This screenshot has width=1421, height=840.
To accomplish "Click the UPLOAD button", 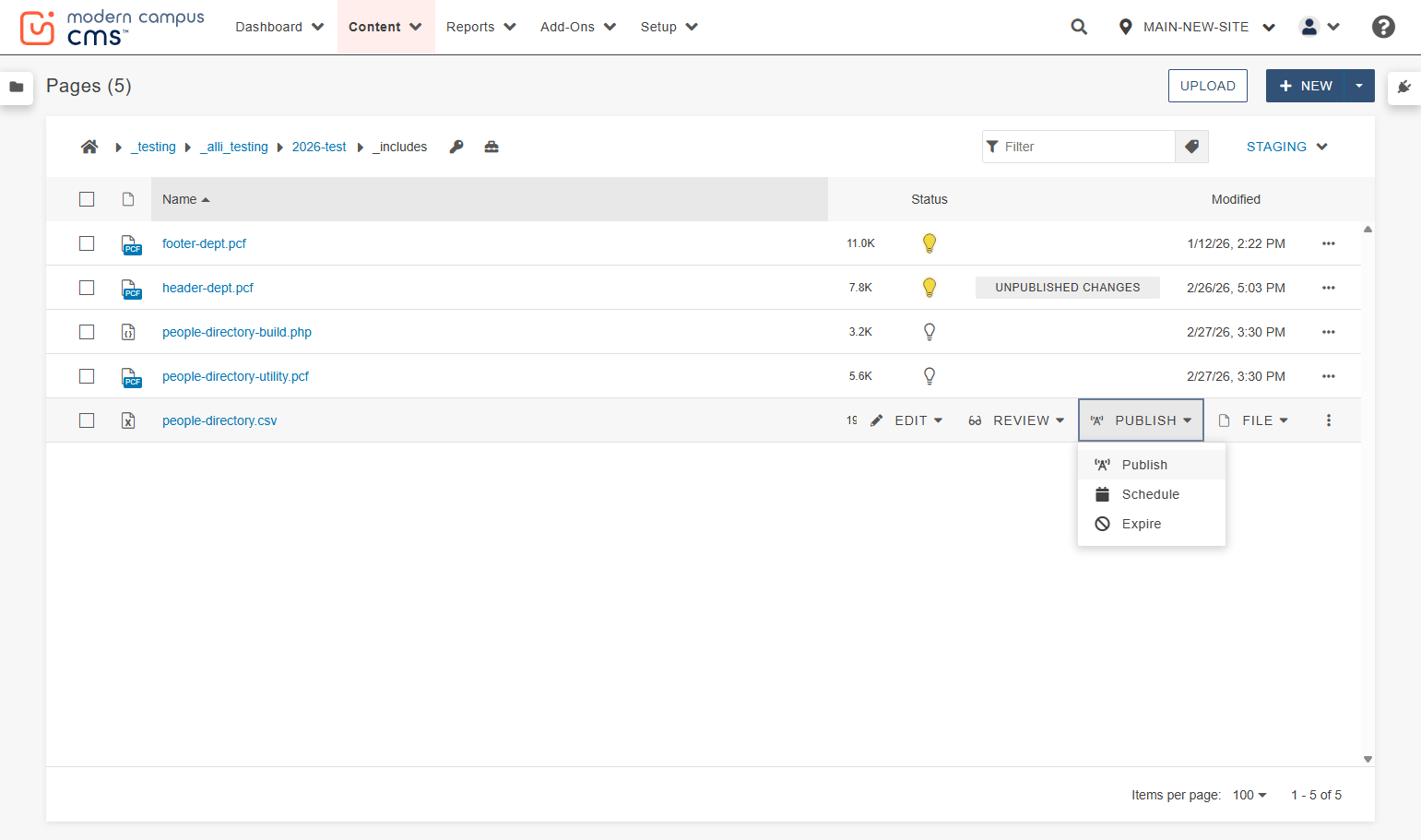I will 1208,86.
